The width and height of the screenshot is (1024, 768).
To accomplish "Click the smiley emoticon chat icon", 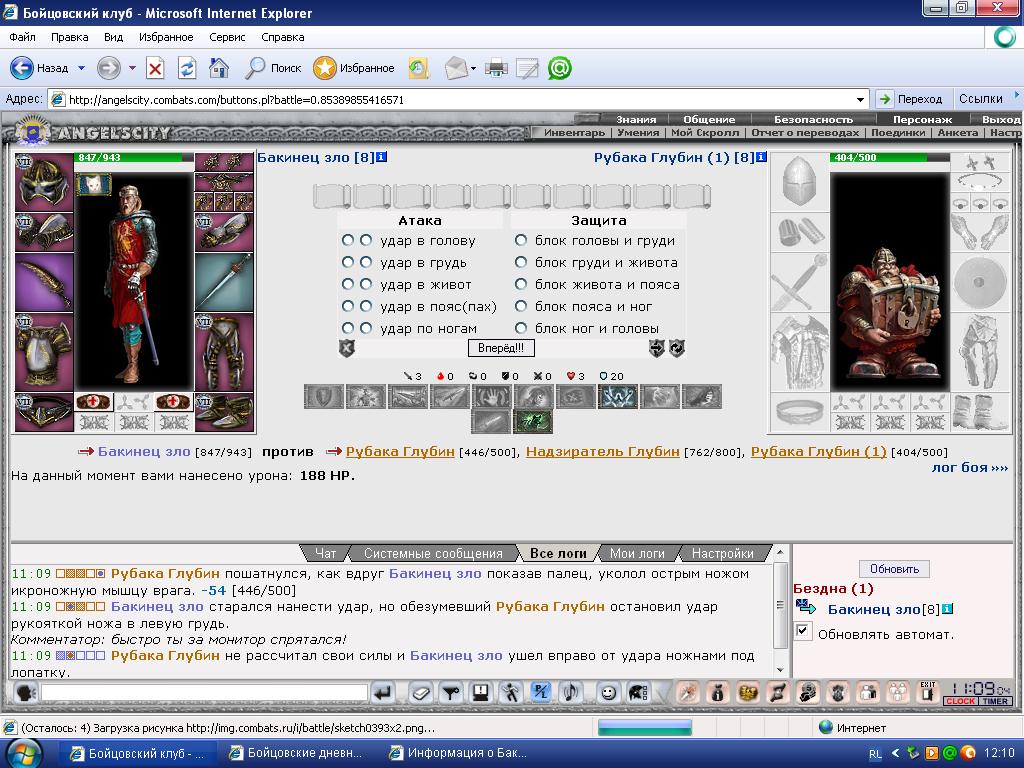I will point(608,692).
